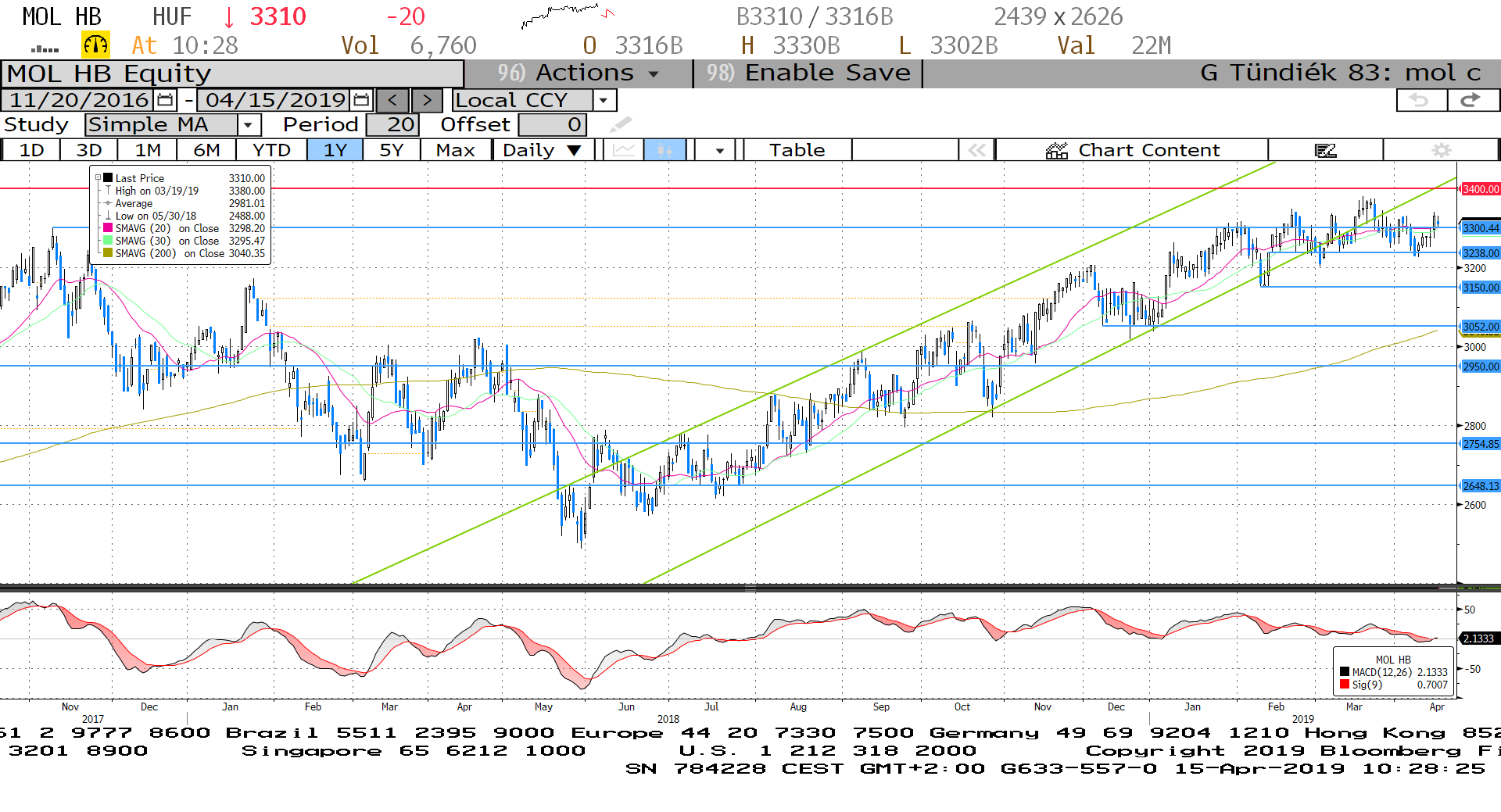This screenshot has width=1501, height=812.
Task: Select the 3D range tab
Action: (89, 150)
